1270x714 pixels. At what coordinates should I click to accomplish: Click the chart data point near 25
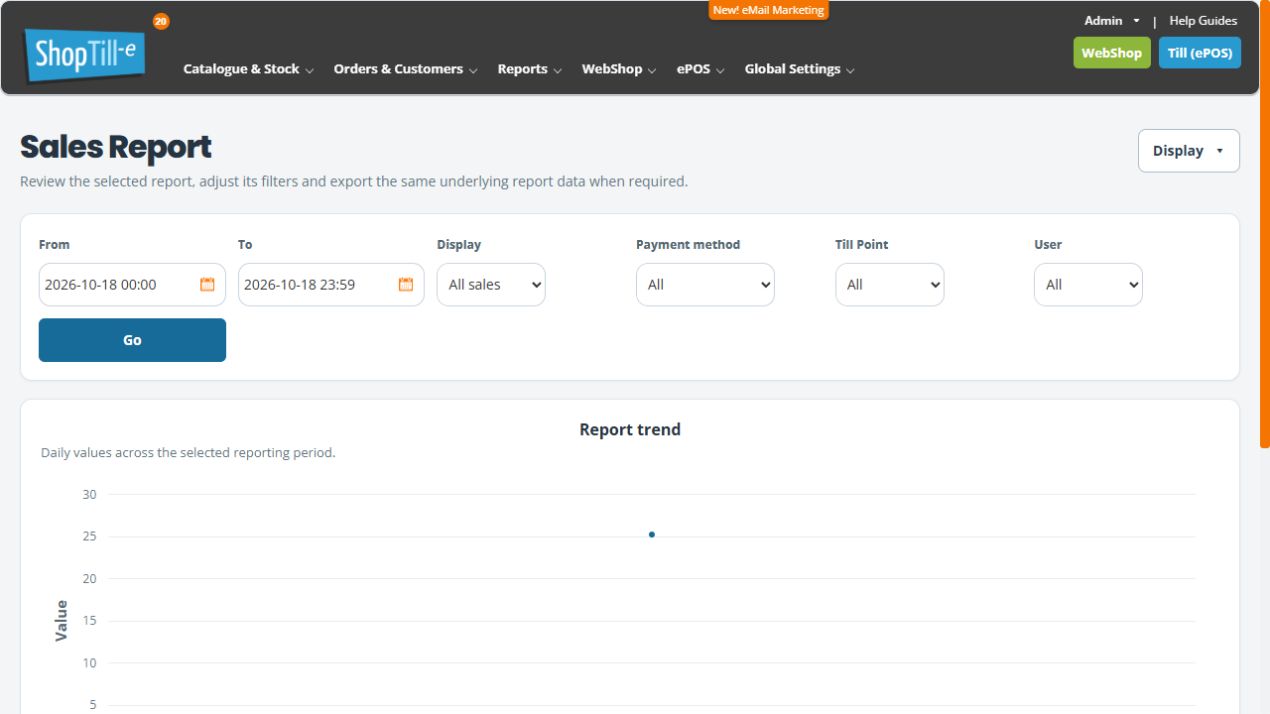pos(652,535)
